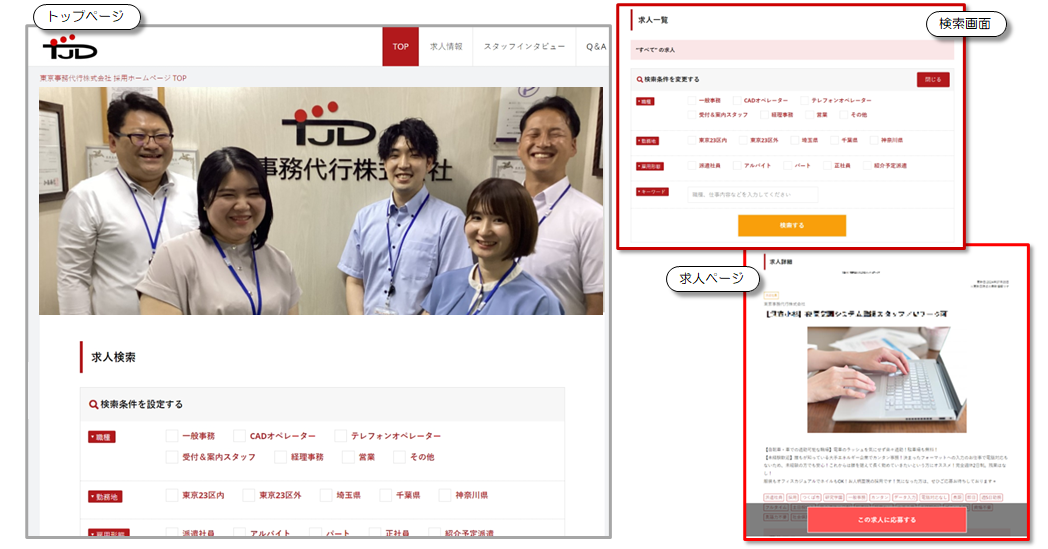The image size is (1048, 549).
Task: Open the 求人情報 navigation tab
Action: (446, 46)
